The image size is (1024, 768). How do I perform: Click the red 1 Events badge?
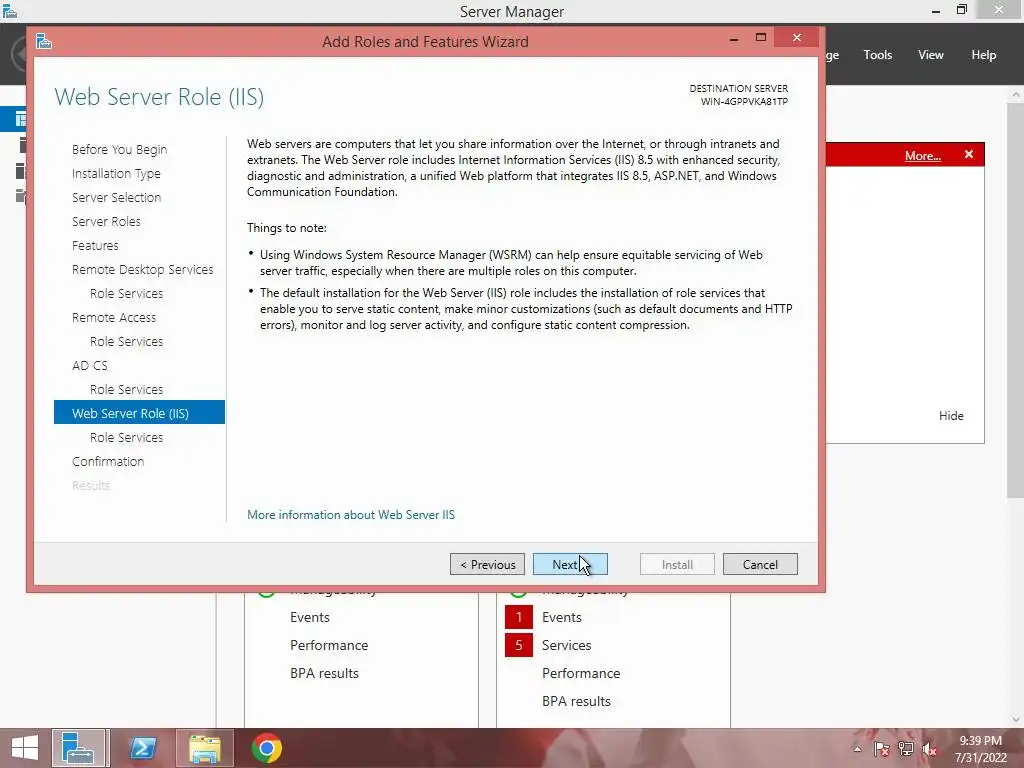pos(519,617)
